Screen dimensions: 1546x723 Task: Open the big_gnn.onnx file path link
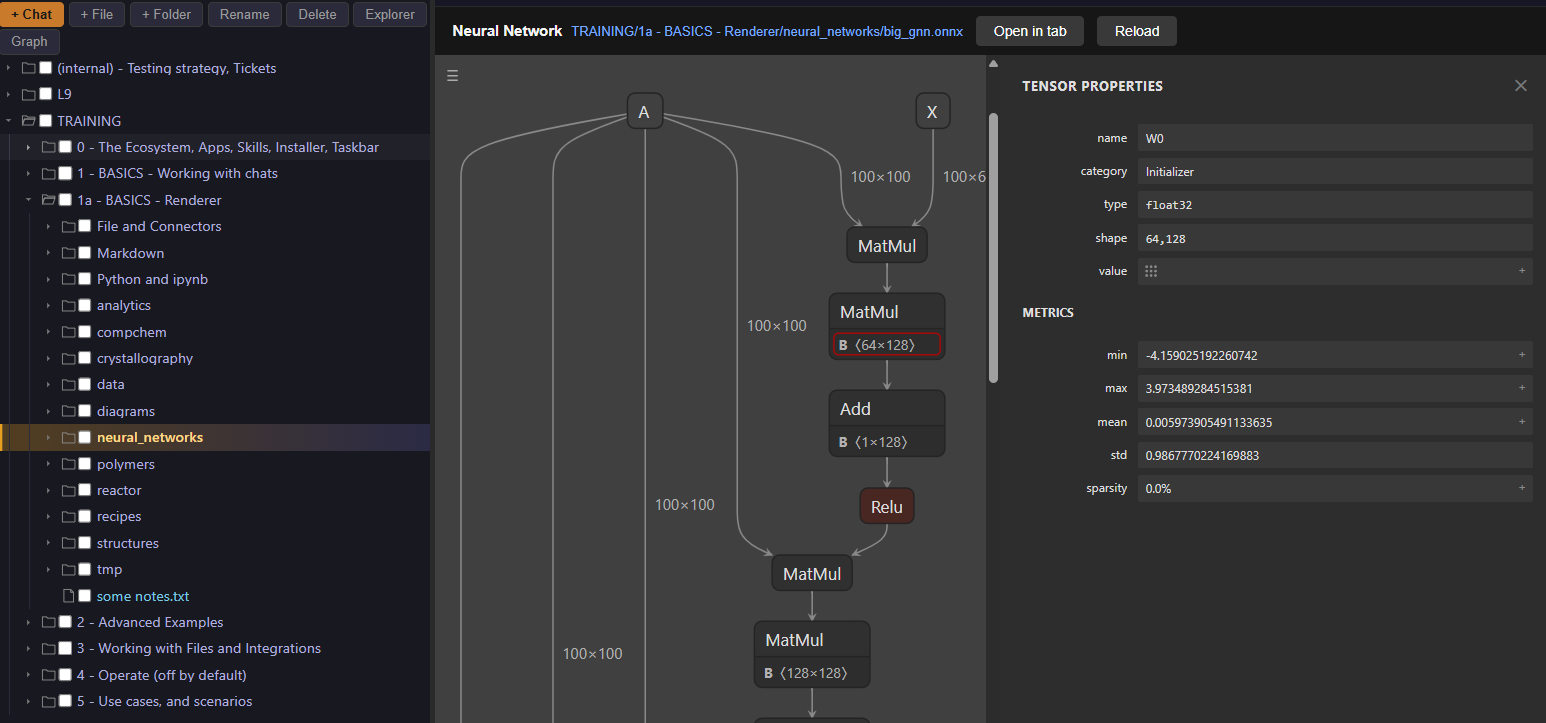coord(767,31)
